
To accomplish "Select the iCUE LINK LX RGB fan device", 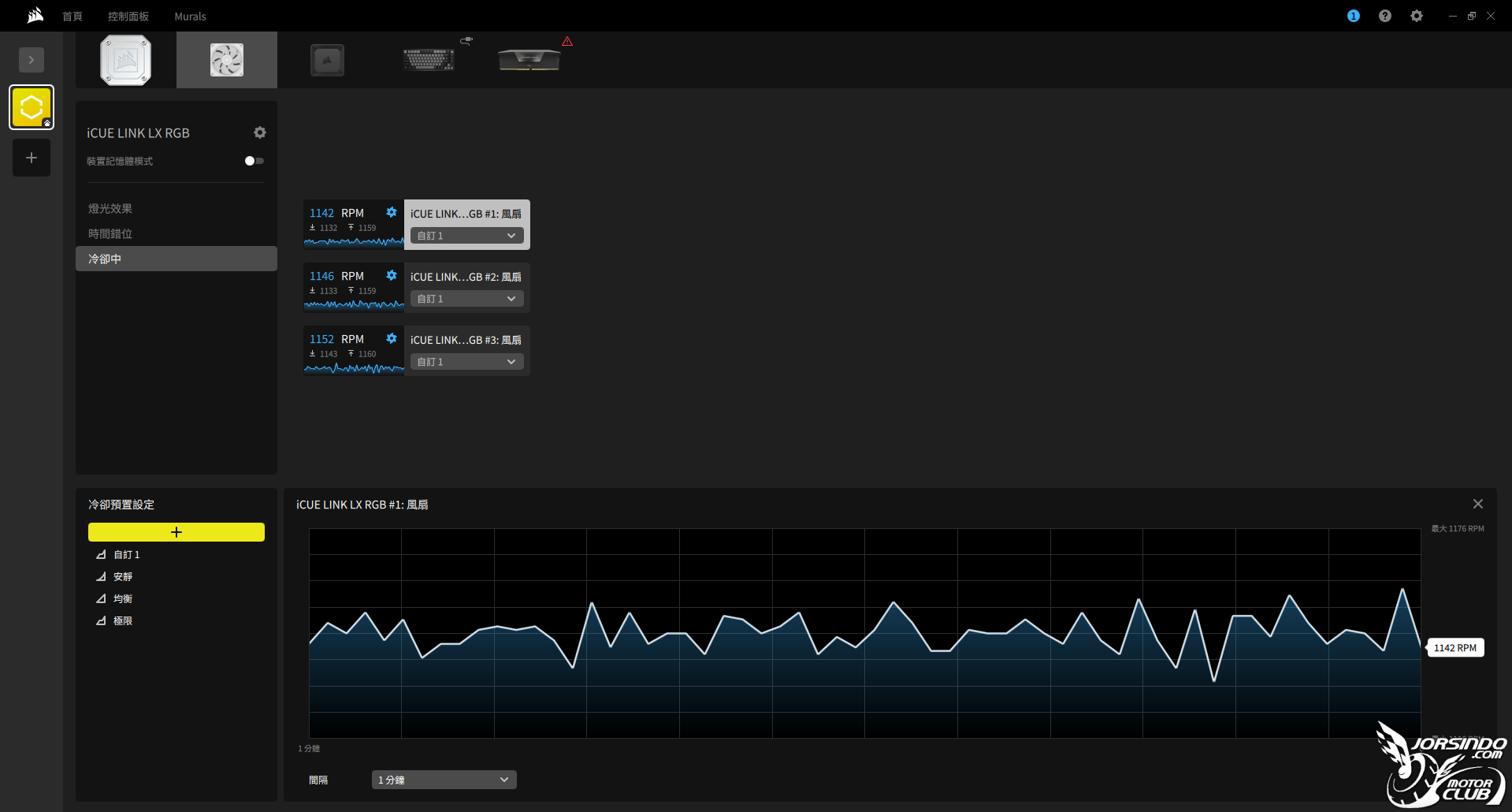I will (x=227, y=60).
